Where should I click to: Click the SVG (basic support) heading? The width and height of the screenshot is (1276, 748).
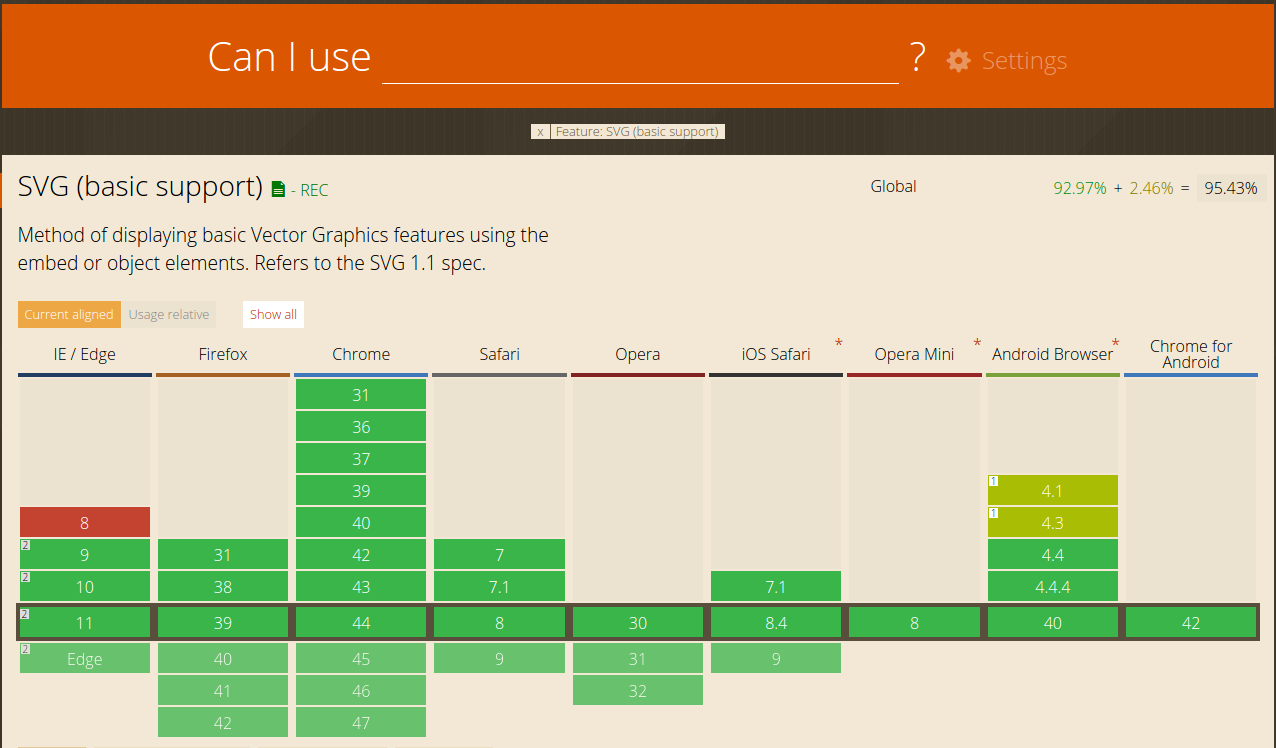[140, 187]
